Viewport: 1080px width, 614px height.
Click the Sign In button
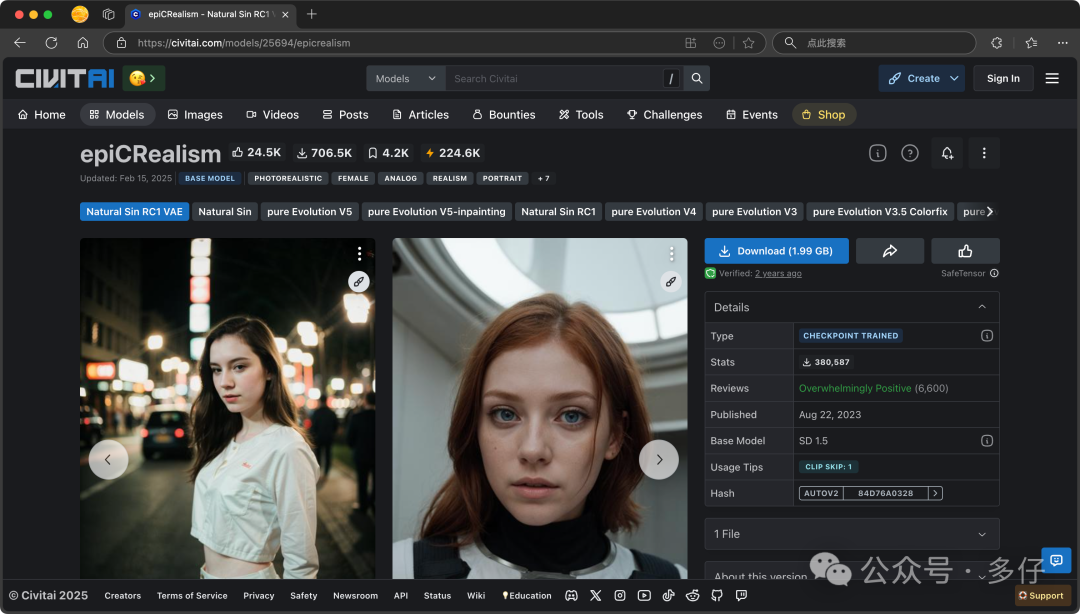tap(1003, 79)
